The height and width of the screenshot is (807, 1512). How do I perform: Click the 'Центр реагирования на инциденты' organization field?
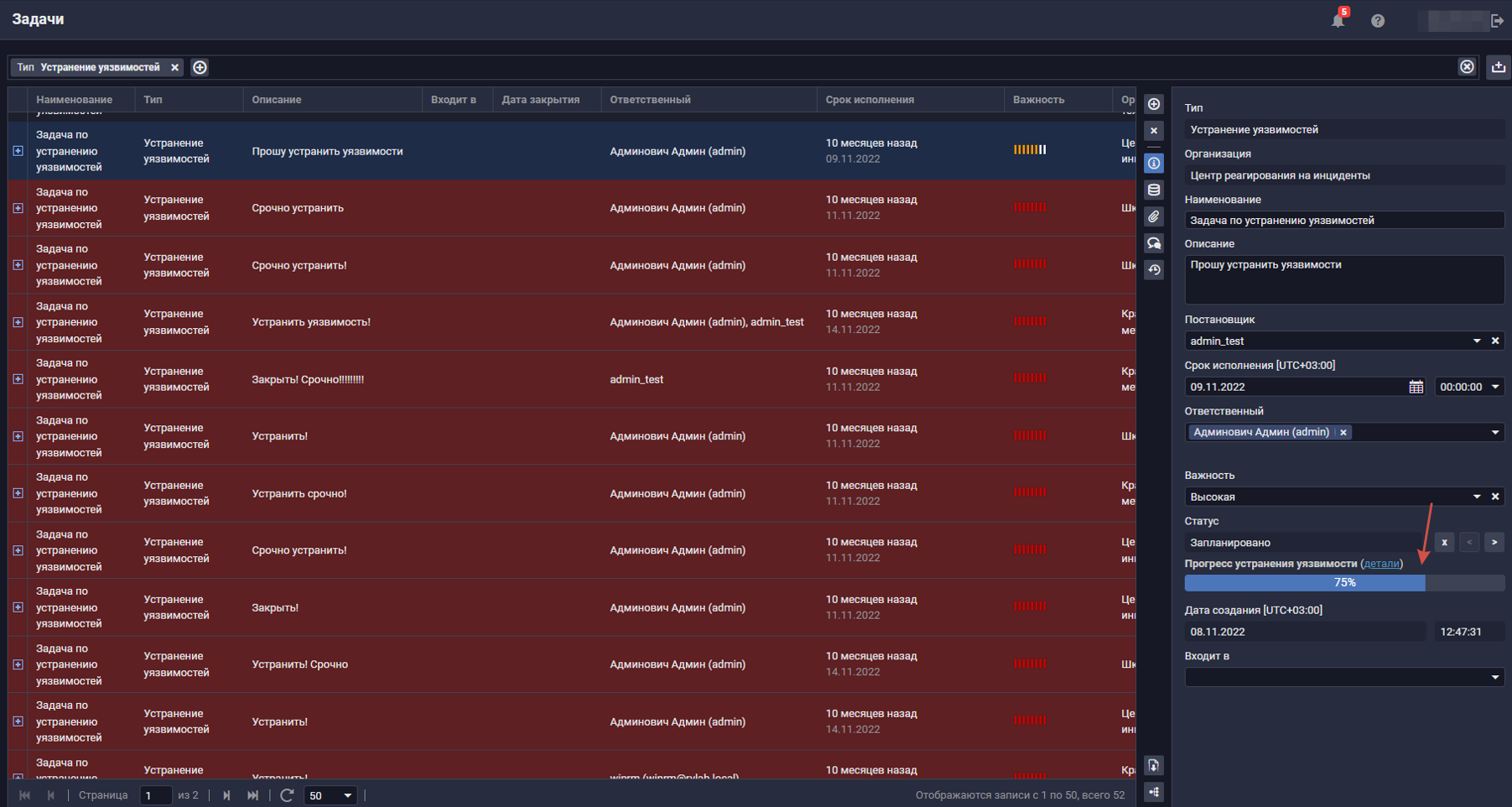tap(1344, 175)
